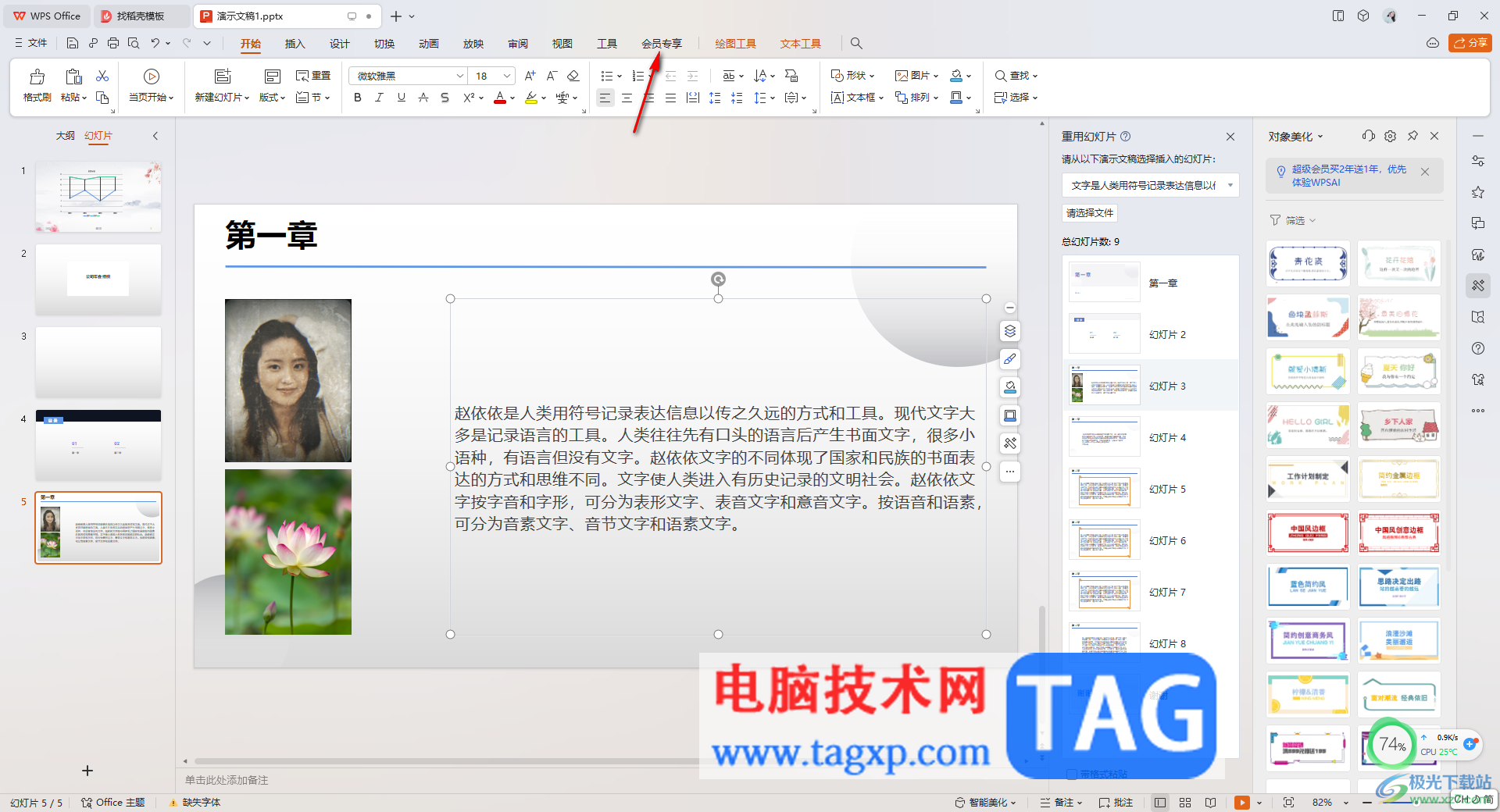The width and height of the screenshot is (1500, 812).
Task: Open the layers icon beside the text box
Action: pos(1010,331)
